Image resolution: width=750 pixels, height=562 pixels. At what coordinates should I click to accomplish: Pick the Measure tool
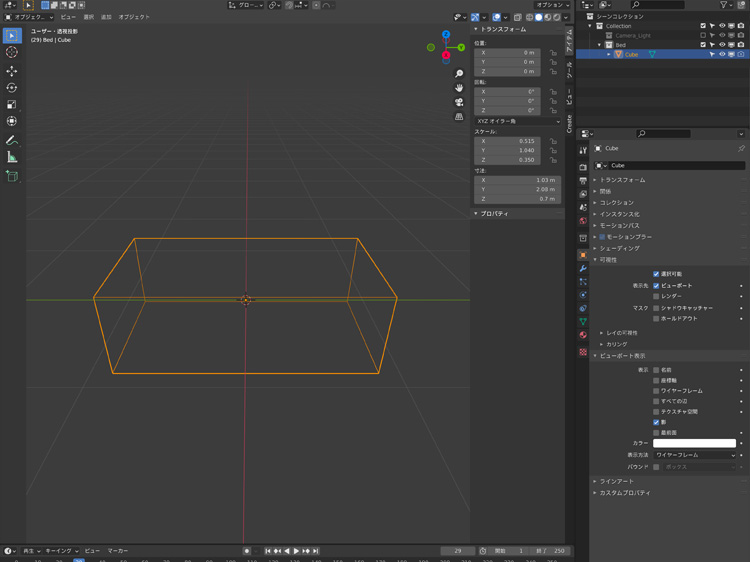(12, 157)
